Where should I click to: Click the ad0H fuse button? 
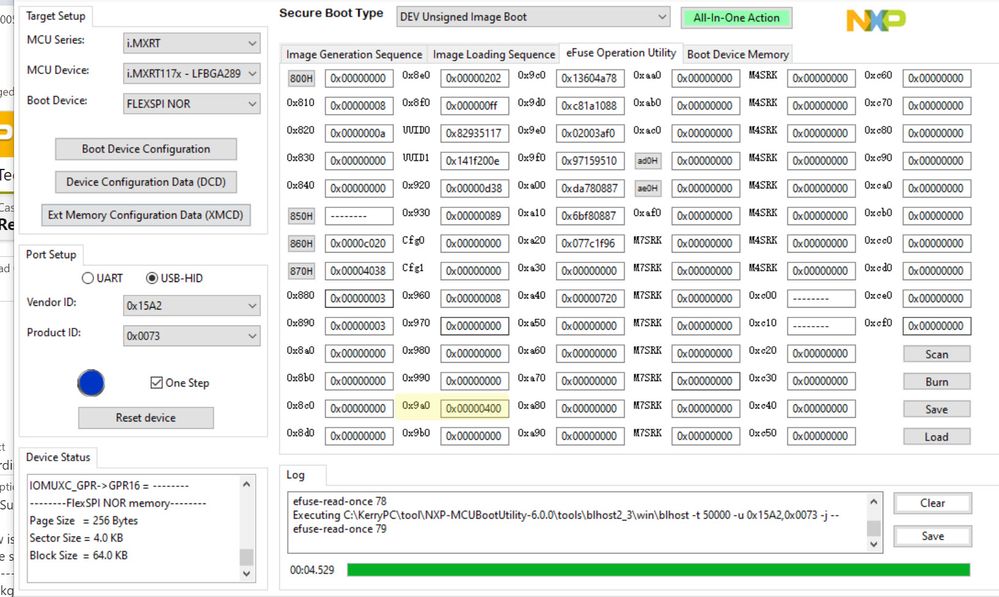[x=648, y=161]
